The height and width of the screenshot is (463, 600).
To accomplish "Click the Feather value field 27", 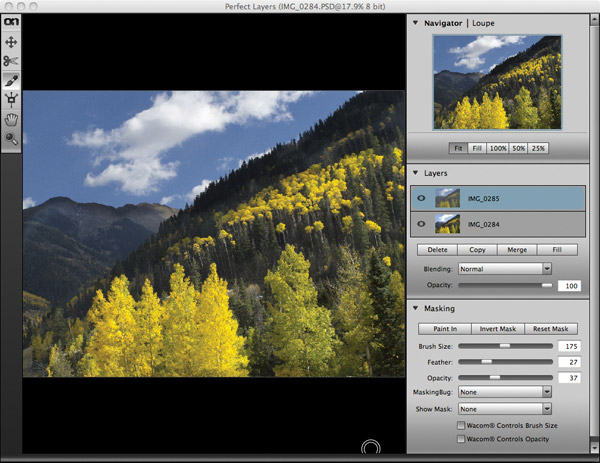I will tap(569, 362).
